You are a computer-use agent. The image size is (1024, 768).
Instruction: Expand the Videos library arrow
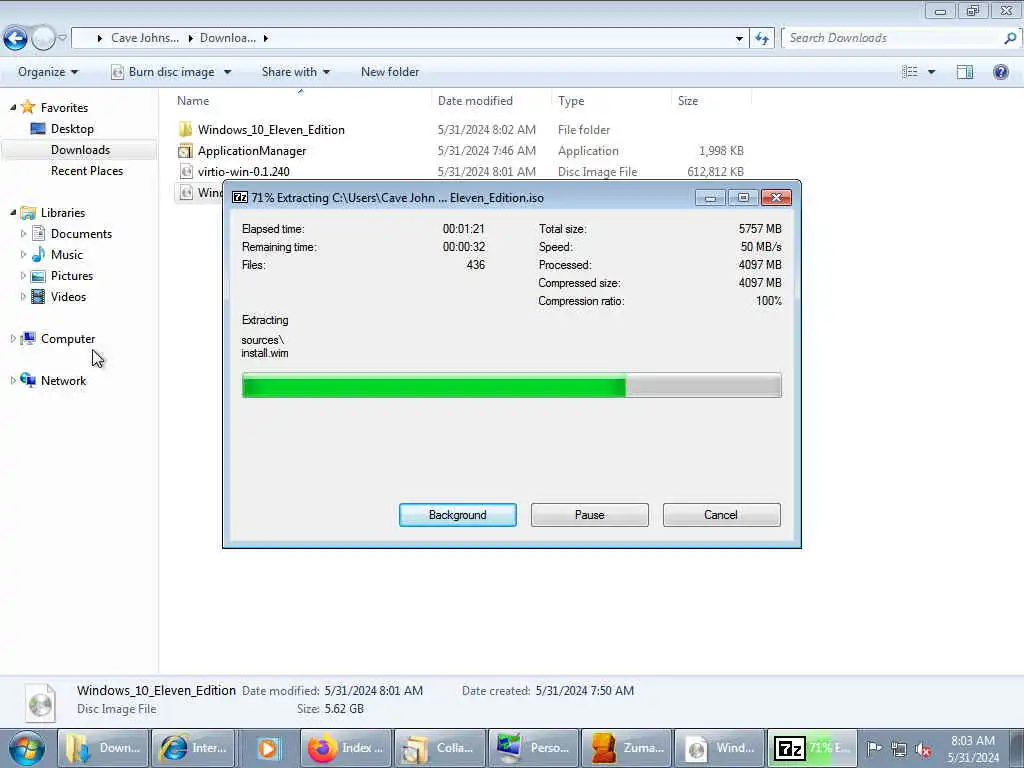[24, 296]
